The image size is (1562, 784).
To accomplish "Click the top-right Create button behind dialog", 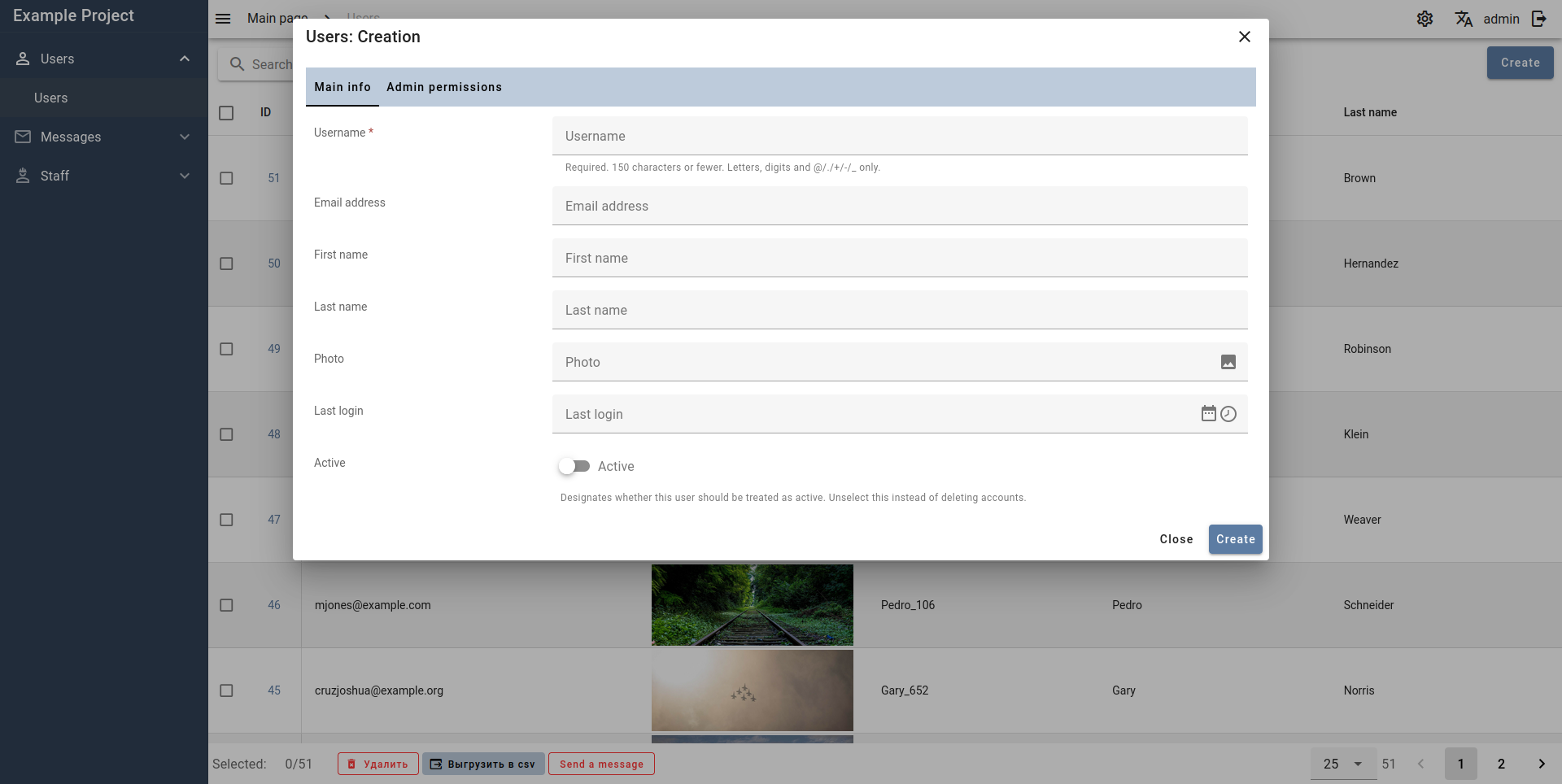I will [1520, 63].
